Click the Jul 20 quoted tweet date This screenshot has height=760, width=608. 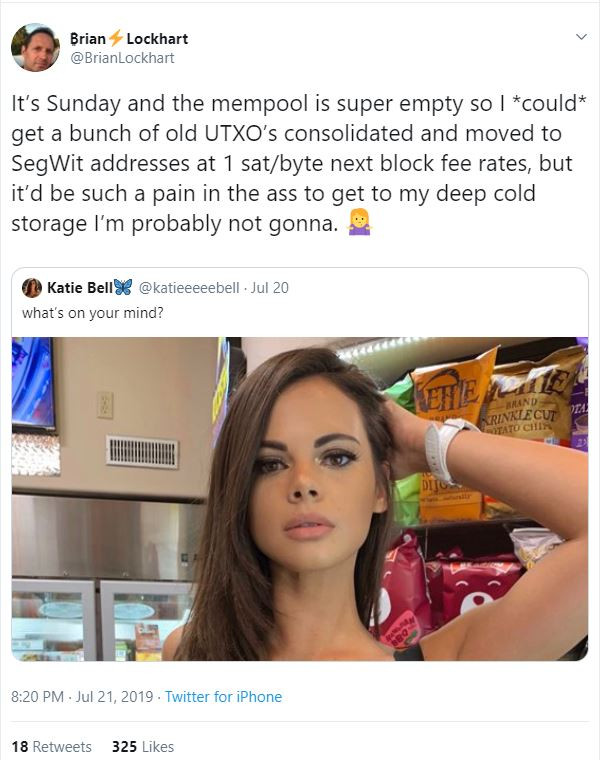point(270,288)
